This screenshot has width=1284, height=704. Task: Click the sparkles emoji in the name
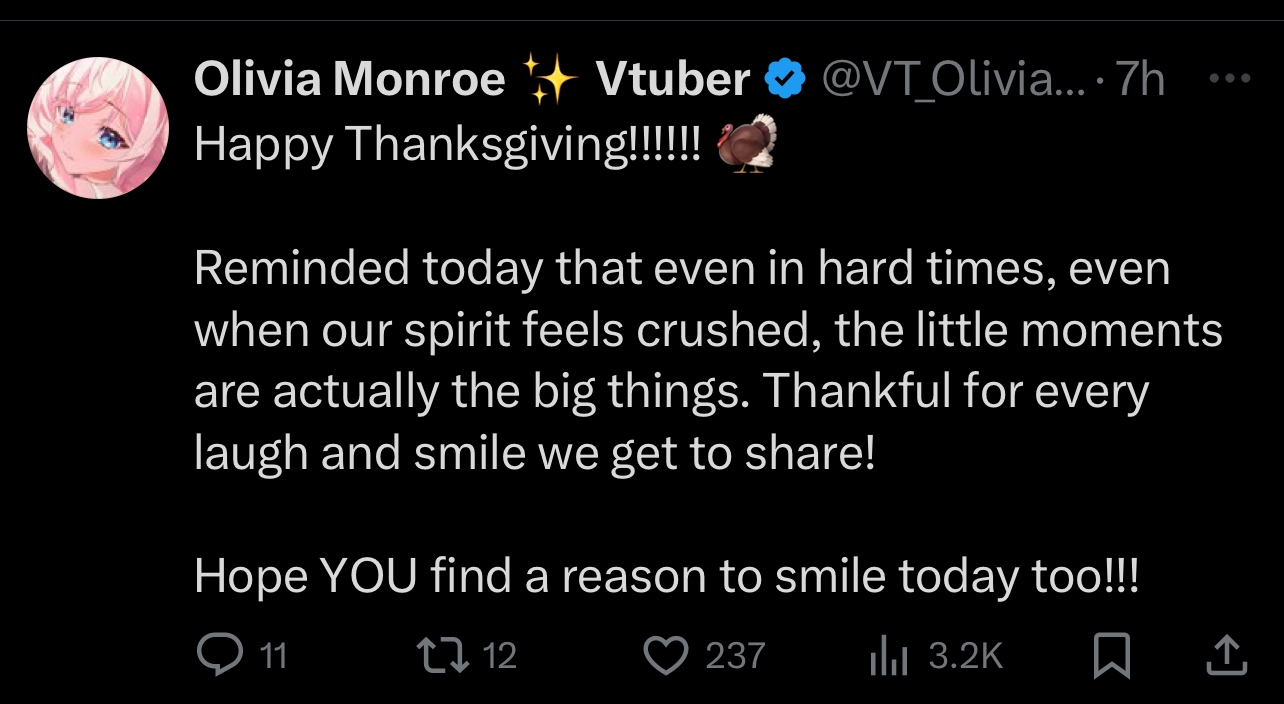coord(550,79)
